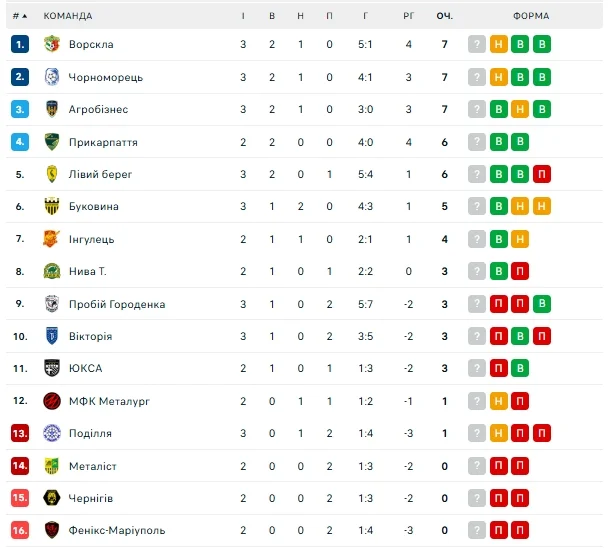Open the Пробій Городенка team page
The image size is (610, 552).
tap(117, 304)
